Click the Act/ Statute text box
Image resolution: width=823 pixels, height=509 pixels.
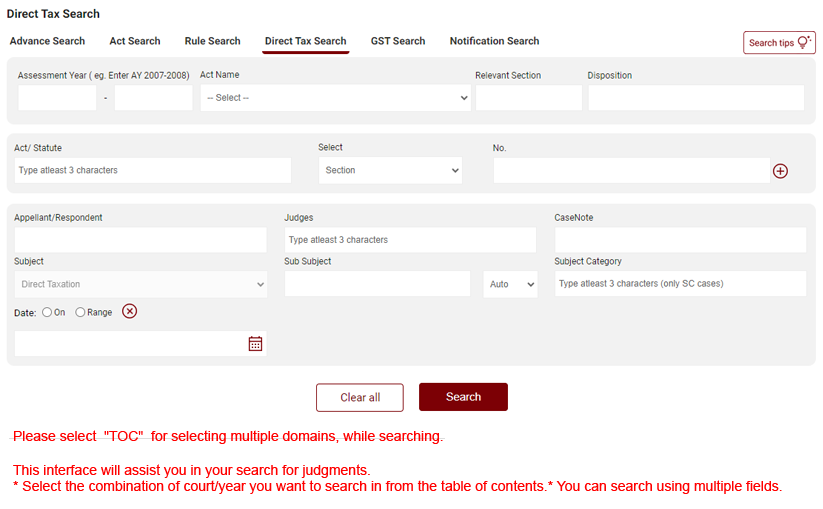tap(153, 171)
